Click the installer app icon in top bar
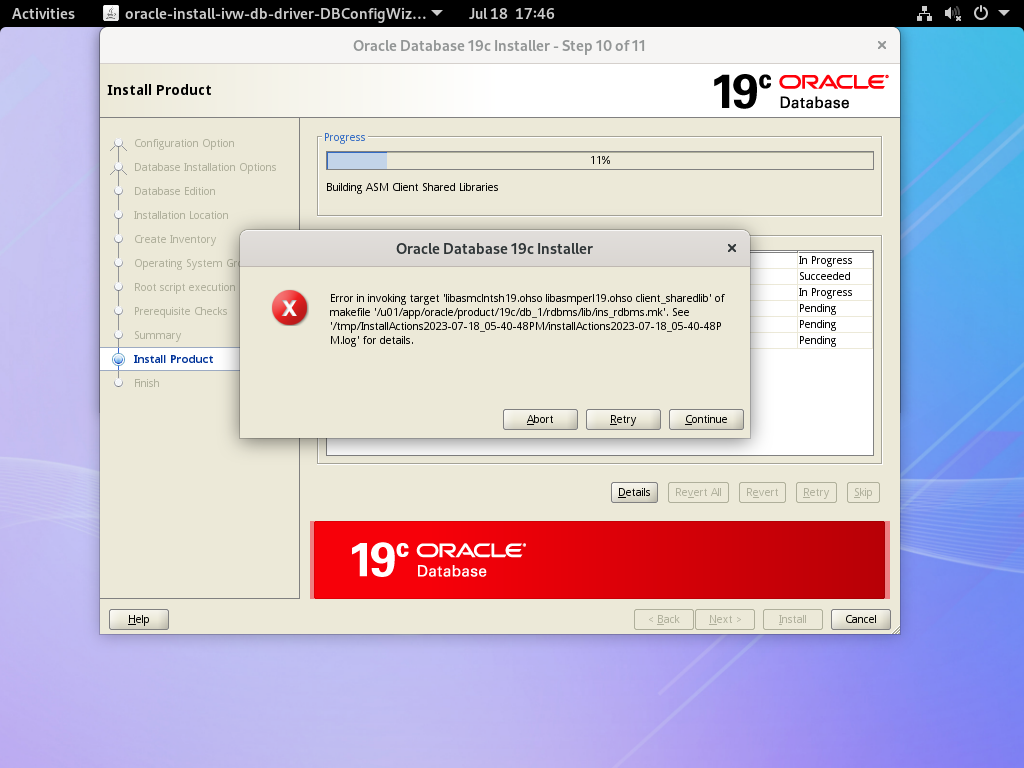 click(111, 13)
